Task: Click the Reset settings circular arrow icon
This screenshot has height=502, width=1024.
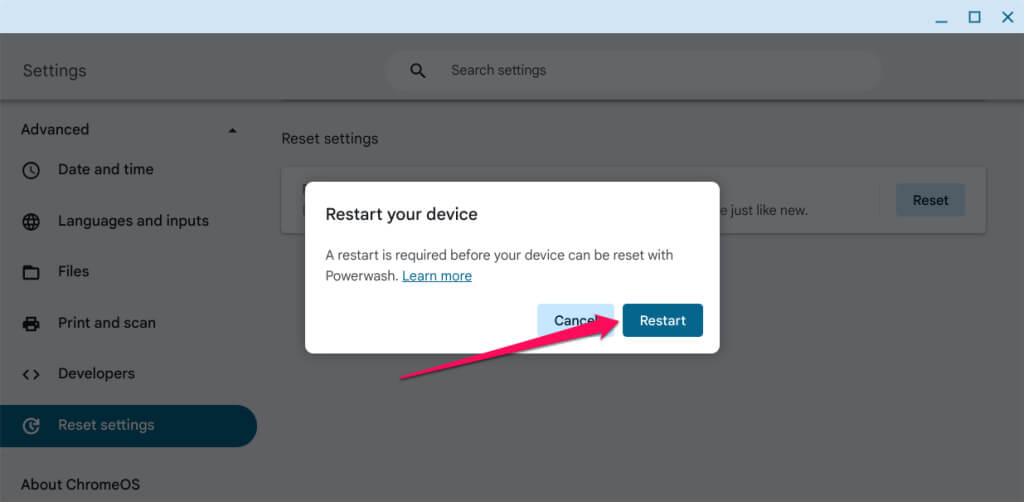Action: click(31, 426)
